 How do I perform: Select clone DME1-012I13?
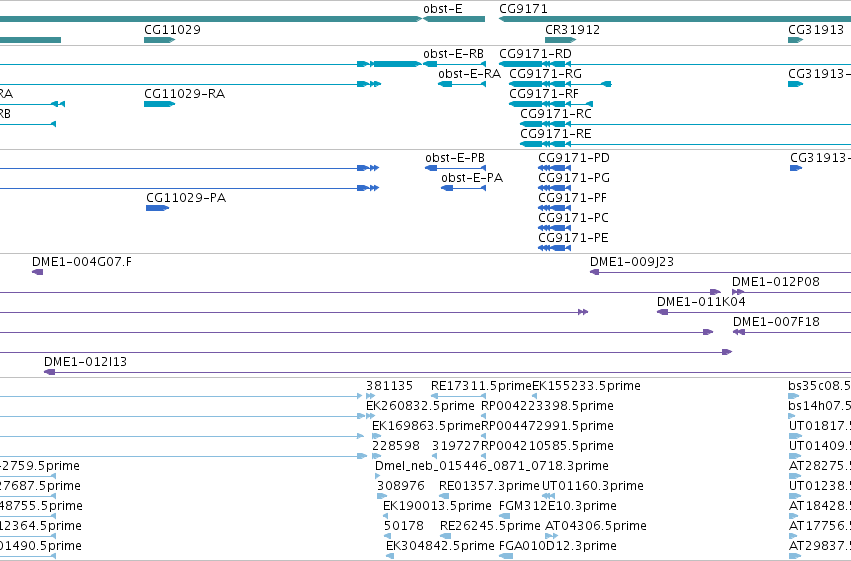pyautogui.click(x=85, y=362)
